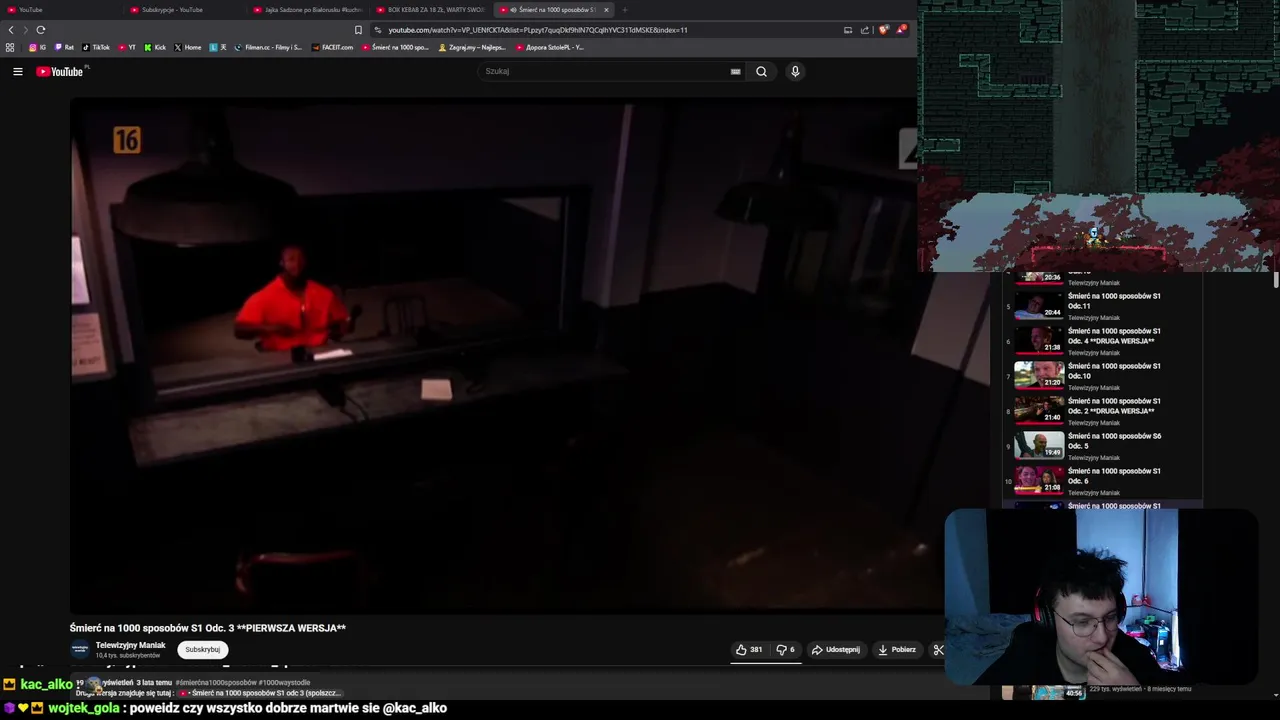Play playlist video S1 Odc. 6

pos(1100,481)
